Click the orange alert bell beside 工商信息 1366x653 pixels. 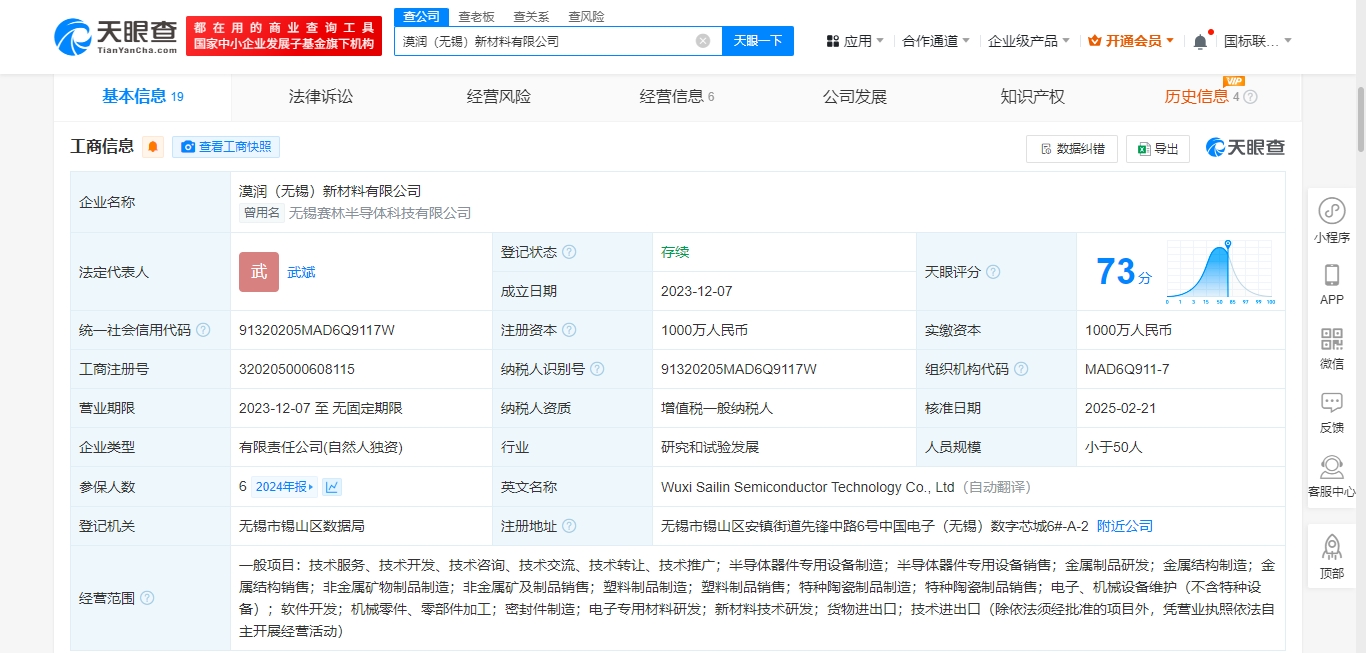point(153,147)
